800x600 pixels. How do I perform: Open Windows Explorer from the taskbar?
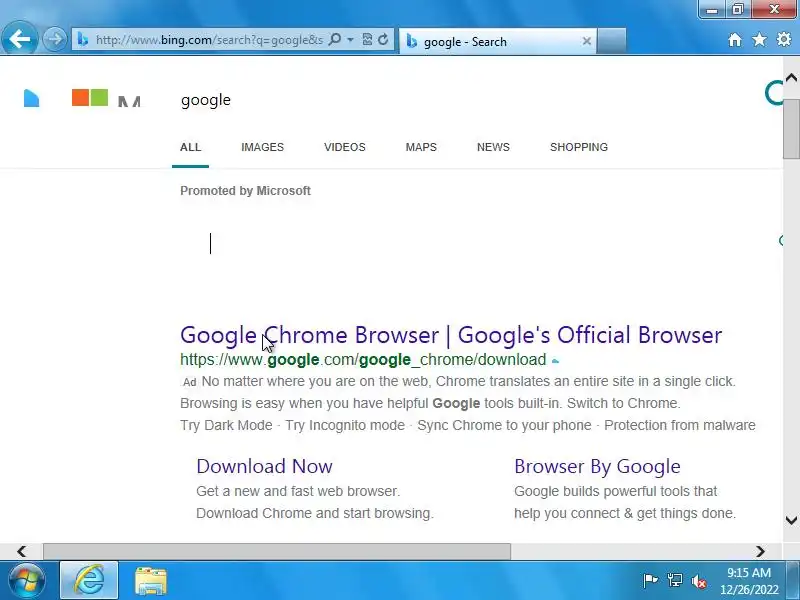point(151,581)
